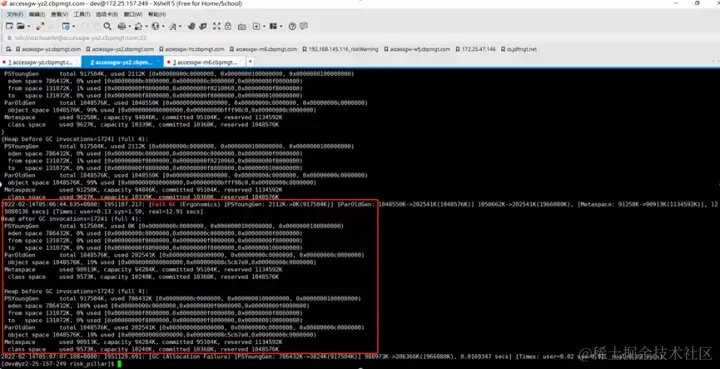
Task: Expand the Open session dropdown arrow
Action: (x=28, y=27)
